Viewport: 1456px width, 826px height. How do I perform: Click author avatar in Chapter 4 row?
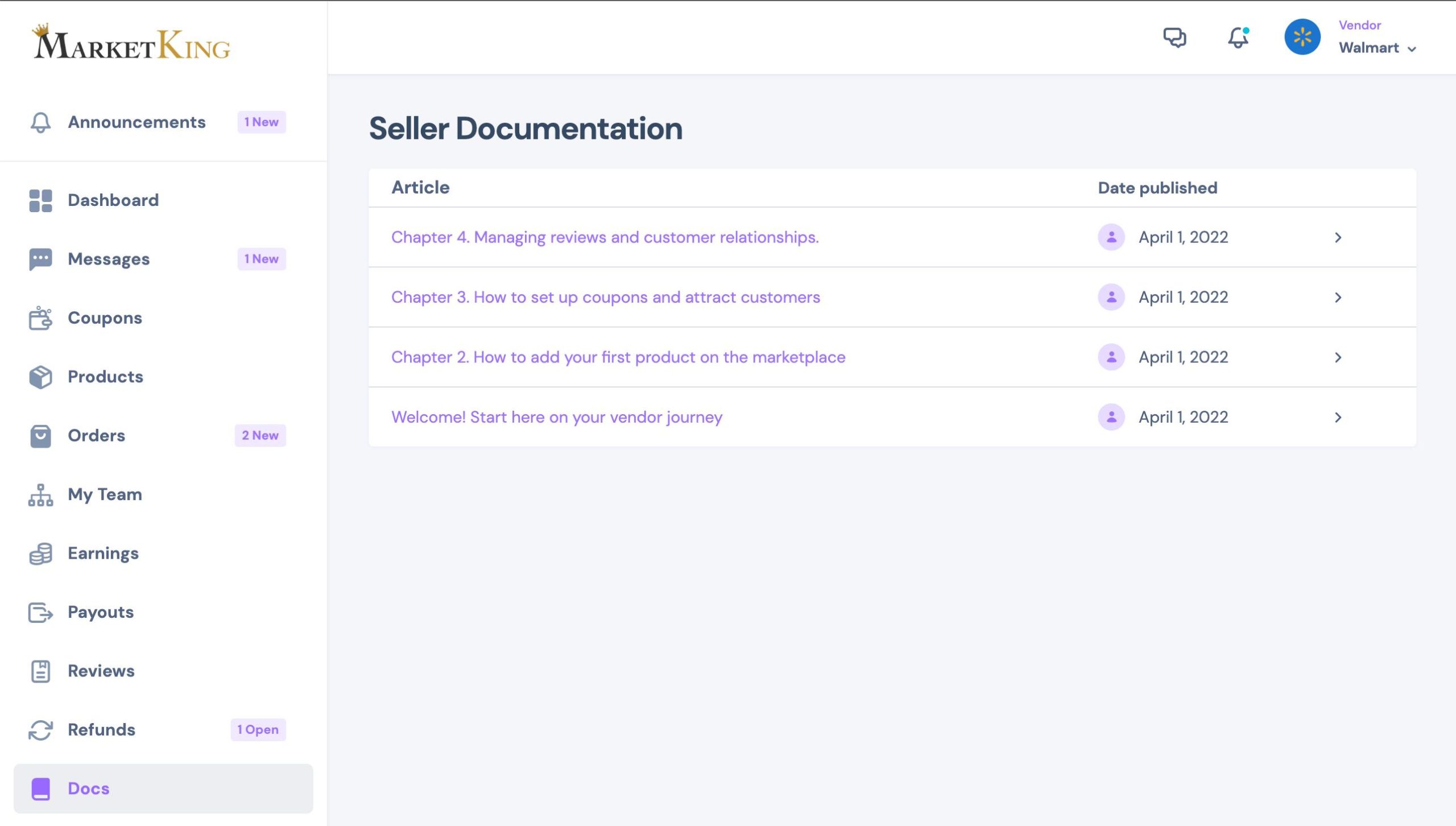pyautogui.click(x=1111, y=237)
